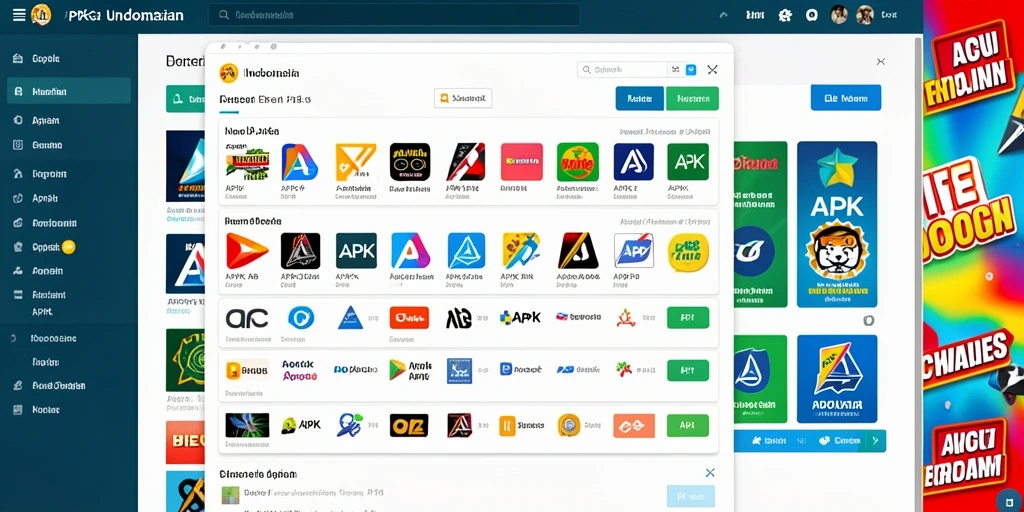Click the green button in the Play triangle row
The height and width of the screenshot is (512, 1024).
coord(688,370)
